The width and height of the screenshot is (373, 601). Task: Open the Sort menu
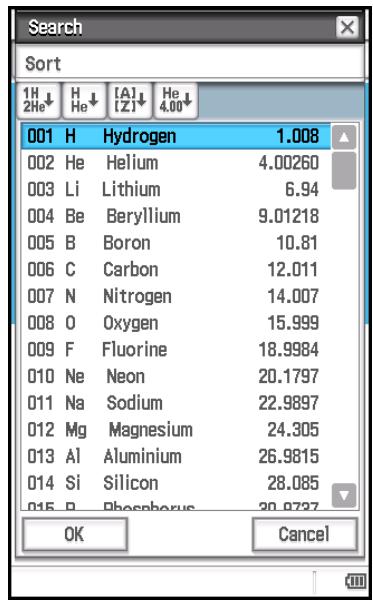pyautogui.click(x=43, y=63)
